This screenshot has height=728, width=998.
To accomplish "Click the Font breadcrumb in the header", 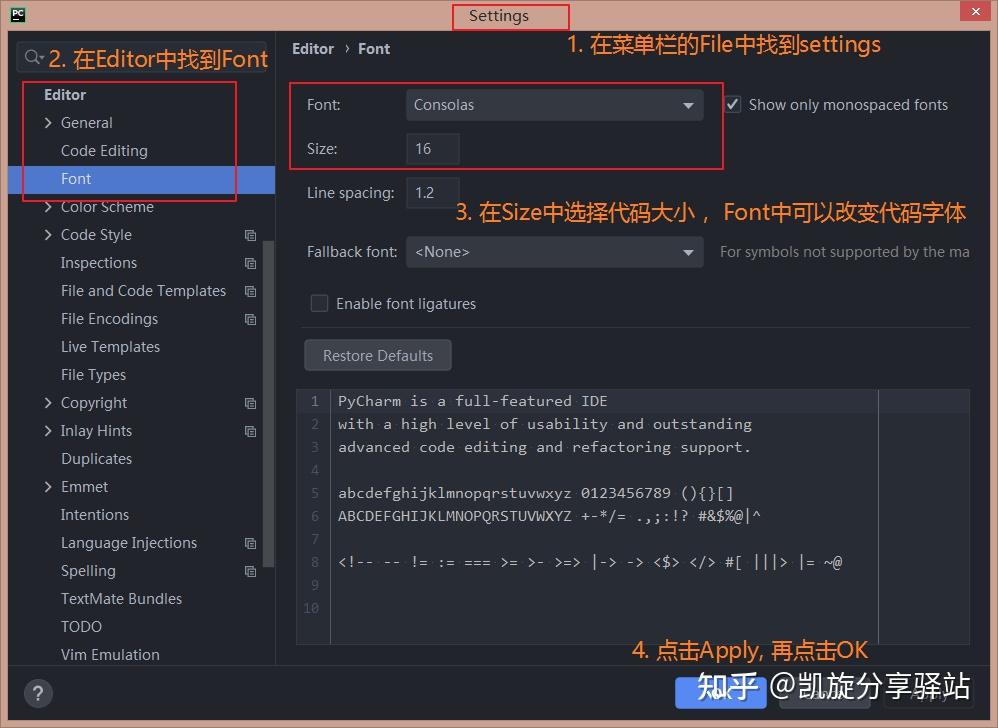I will pos(374,48).
